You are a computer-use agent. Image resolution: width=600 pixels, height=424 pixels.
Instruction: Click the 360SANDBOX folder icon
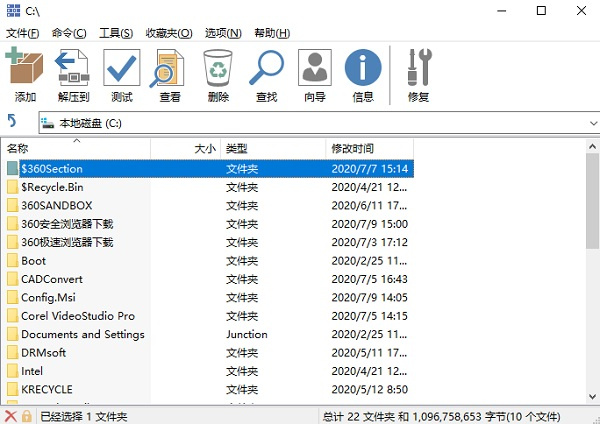pos(12,205)
